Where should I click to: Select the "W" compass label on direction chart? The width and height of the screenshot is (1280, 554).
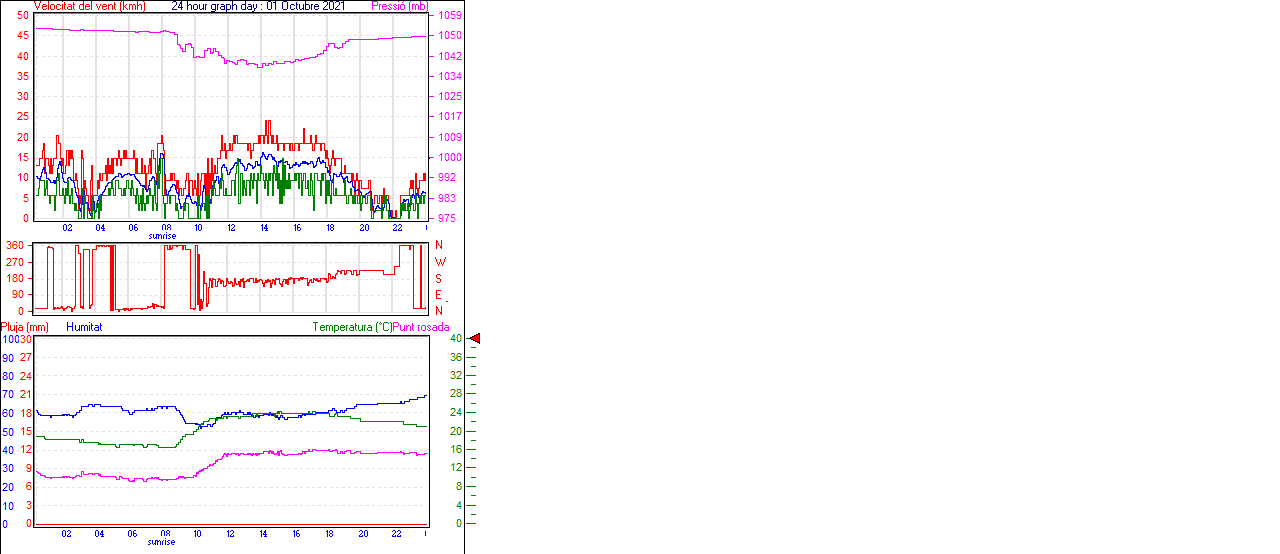click(x=440, y=261)
